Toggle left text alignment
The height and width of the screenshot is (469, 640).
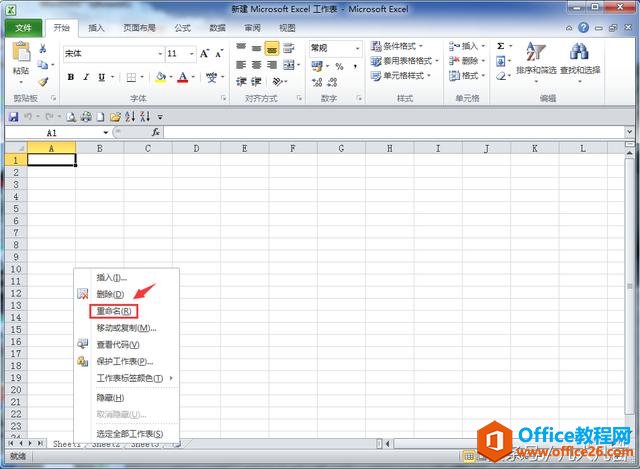point(241,64)
